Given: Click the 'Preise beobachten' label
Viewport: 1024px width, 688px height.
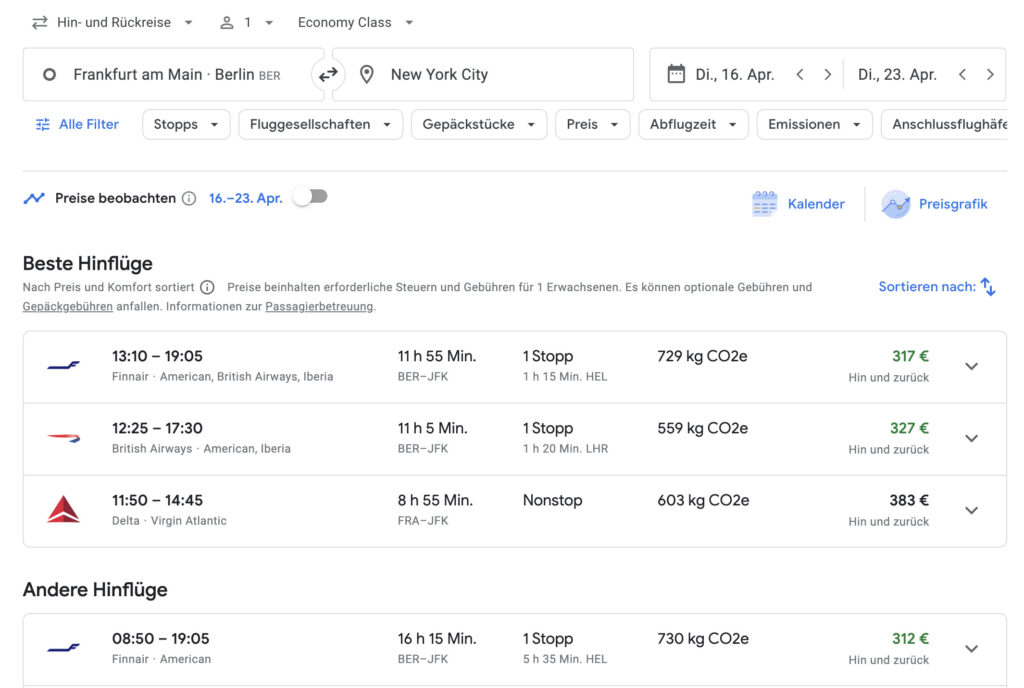Looking at the screenshot, I should coord(116,198).
